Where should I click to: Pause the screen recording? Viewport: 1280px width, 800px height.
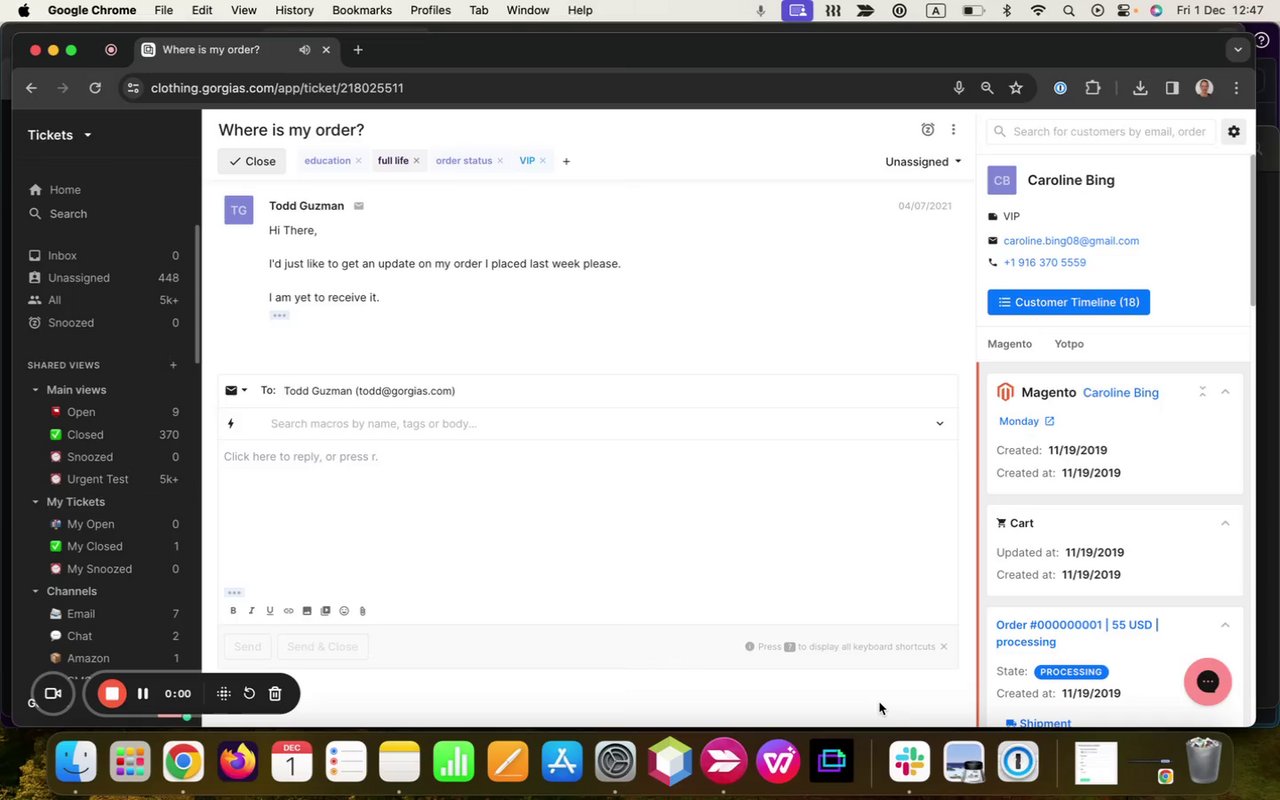point(143,693)
